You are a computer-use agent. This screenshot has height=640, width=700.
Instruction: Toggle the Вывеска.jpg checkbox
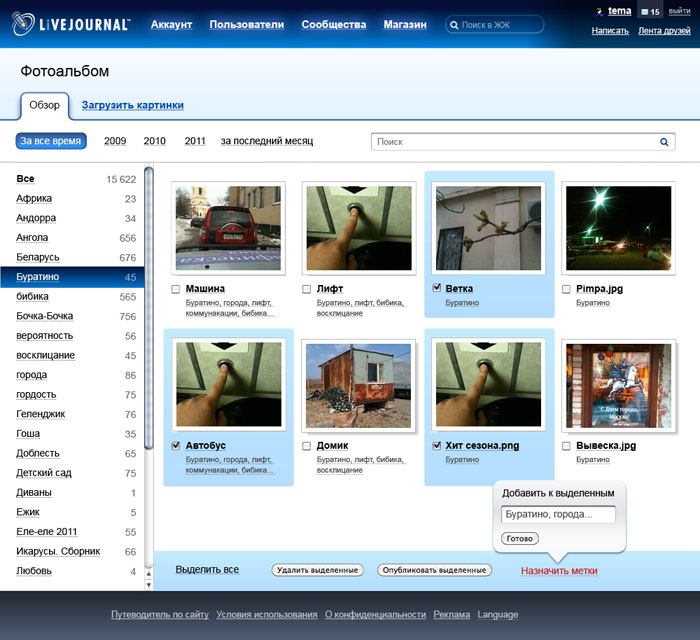click(x=567, y=446)
